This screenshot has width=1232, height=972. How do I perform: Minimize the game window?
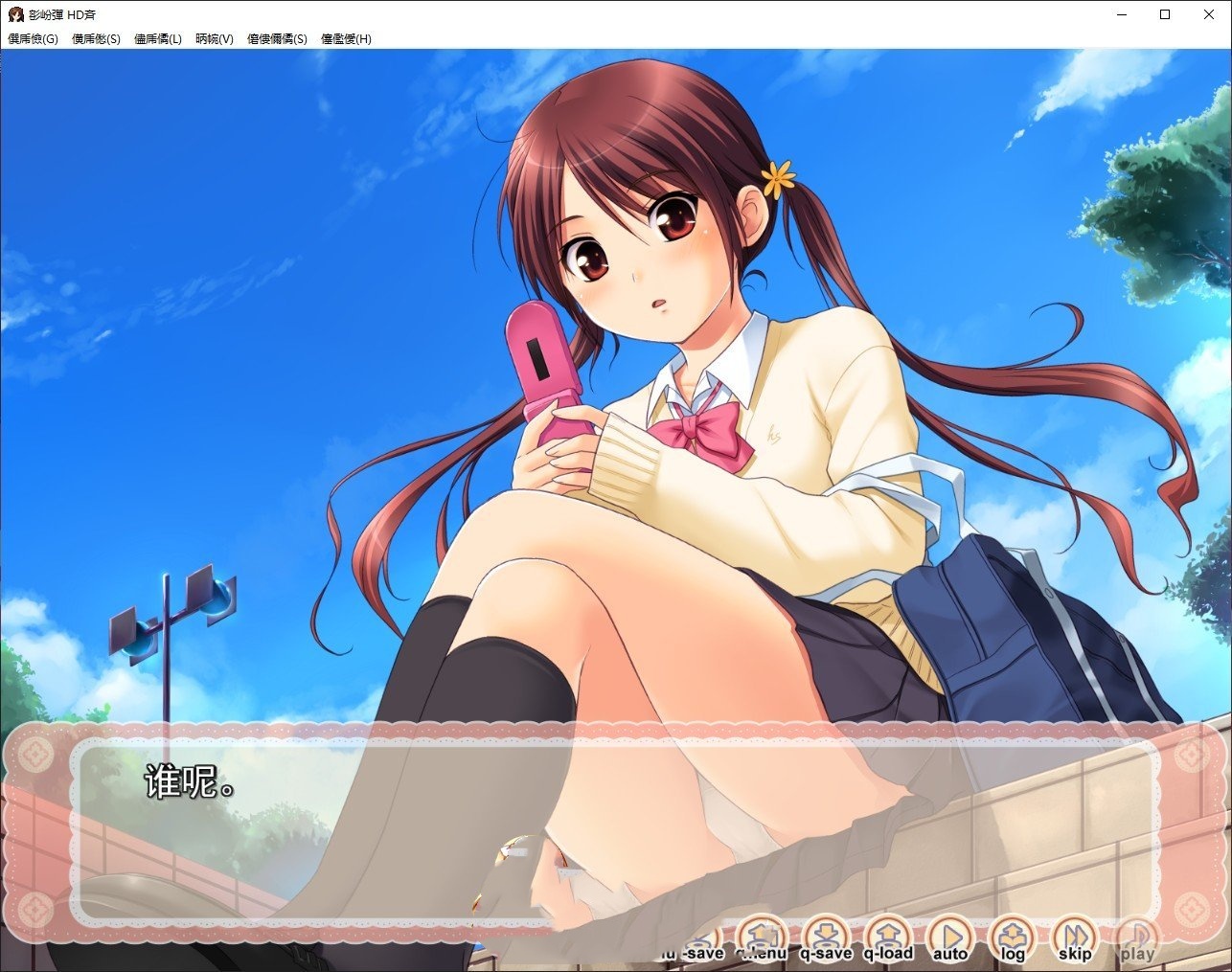(x=1121, y=14)
